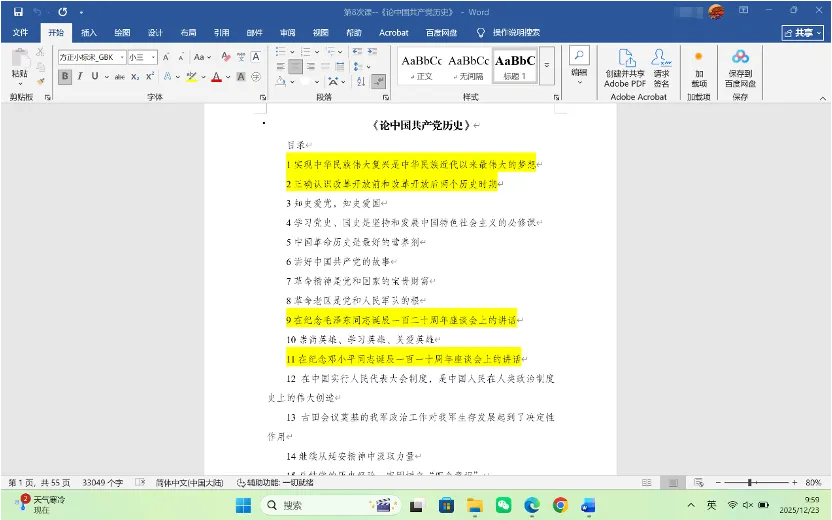Toggle strikethrough (abc) formatting
The width and height of the screenshot is (832, 520).
click(120, 76)
